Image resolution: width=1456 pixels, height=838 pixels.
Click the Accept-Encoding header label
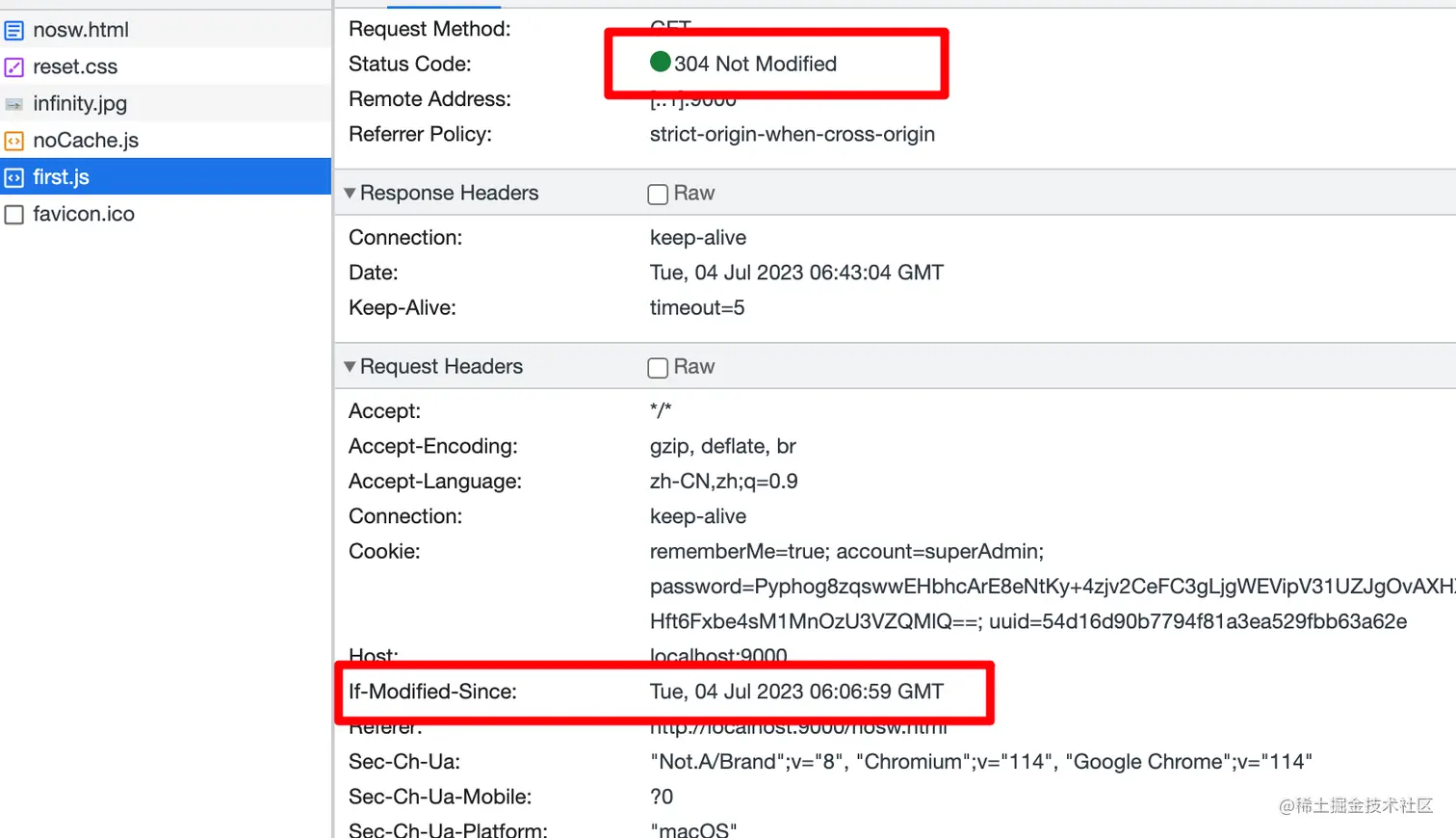click(433, 446)
